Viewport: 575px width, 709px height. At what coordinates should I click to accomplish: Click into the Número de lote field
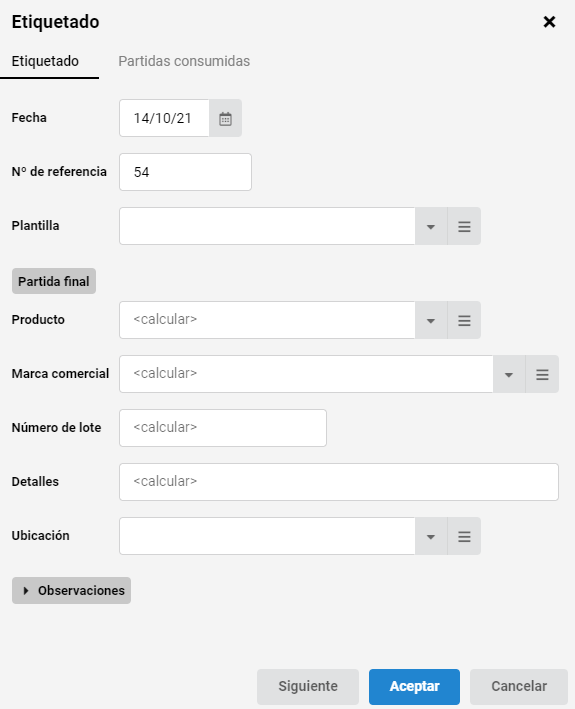[223, 428]
